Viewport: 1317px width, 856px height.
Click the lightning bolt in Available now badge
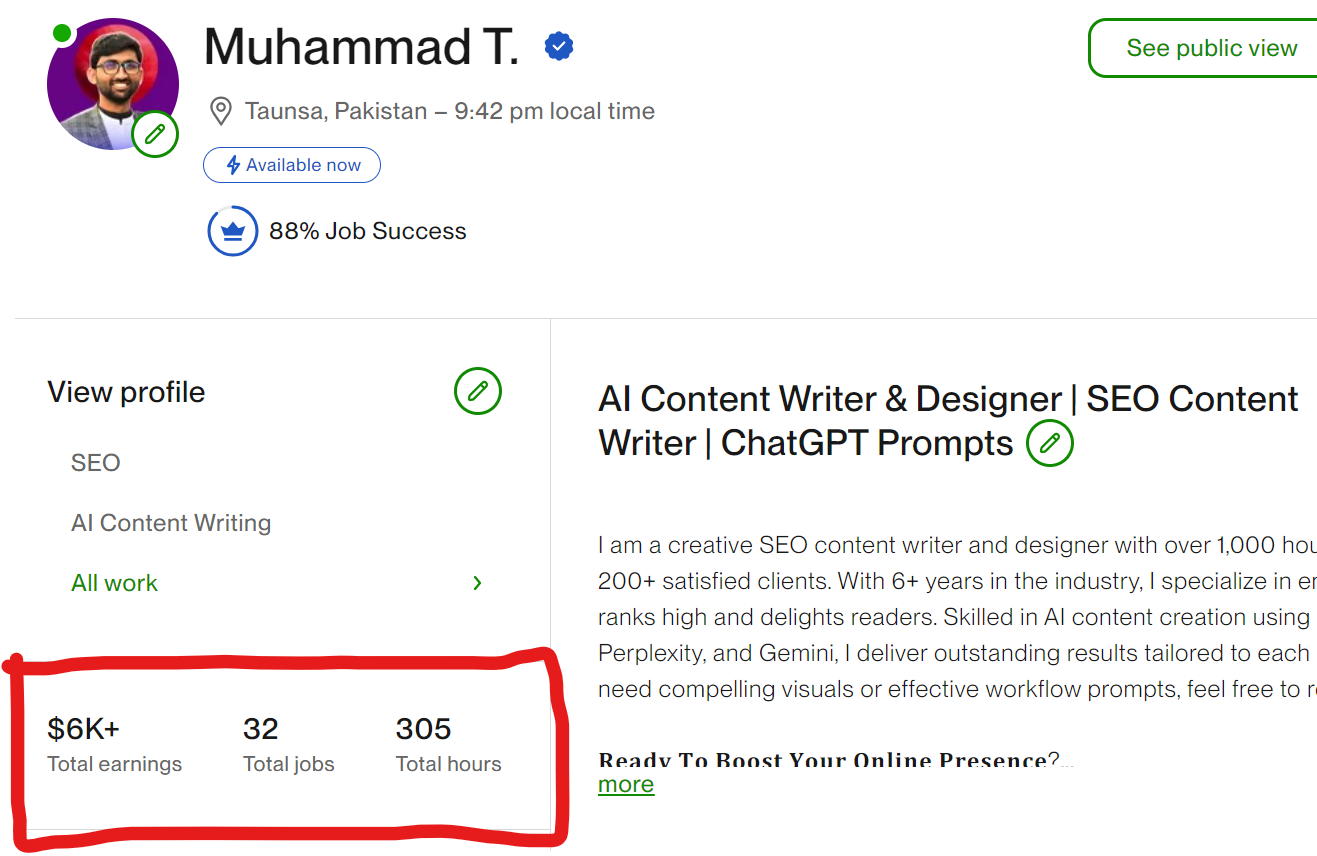231,164
